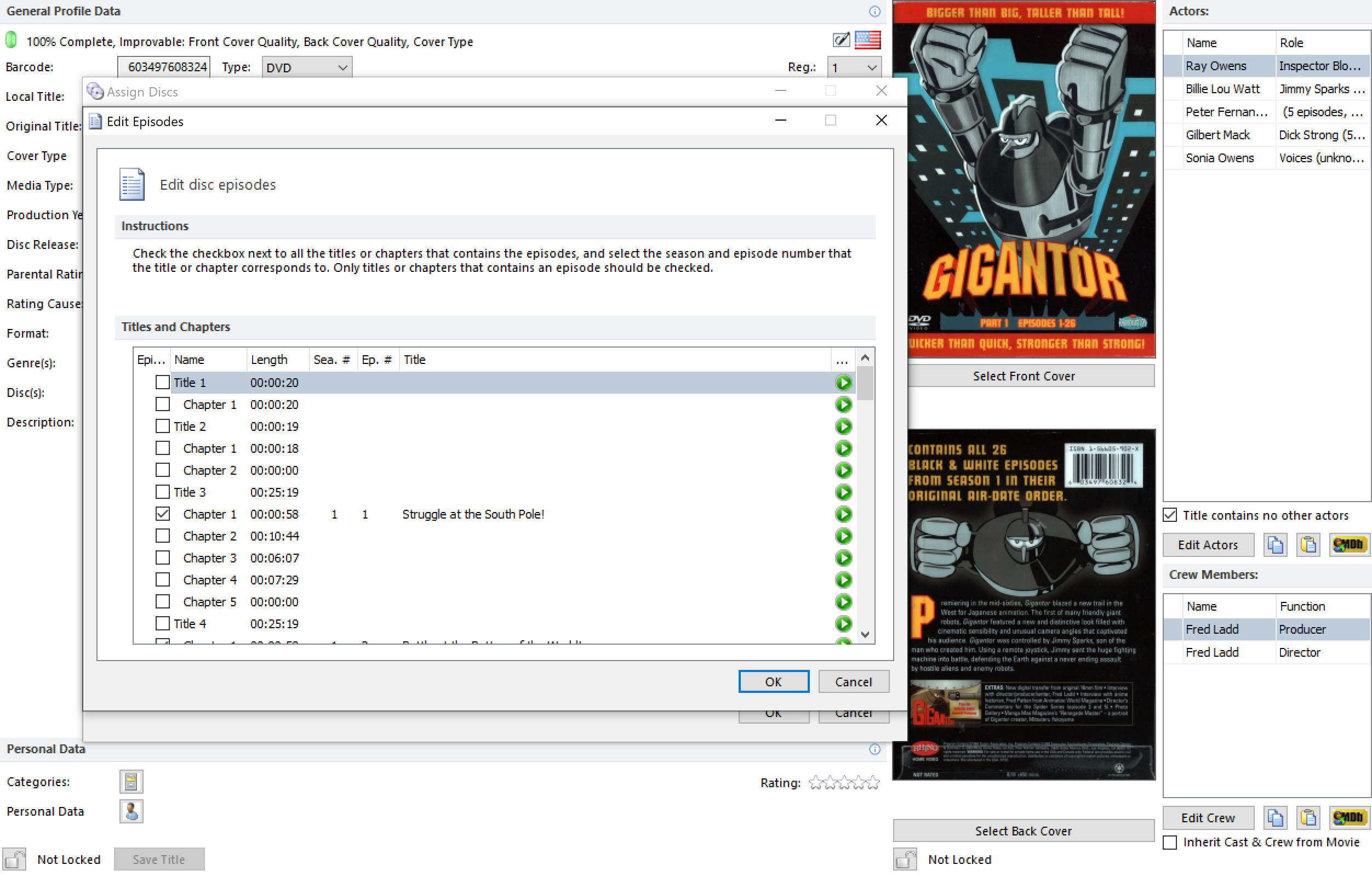Play Title 2 with its green play icon
The height and width of the screenshot is (876, 1372).
point(843,426)
